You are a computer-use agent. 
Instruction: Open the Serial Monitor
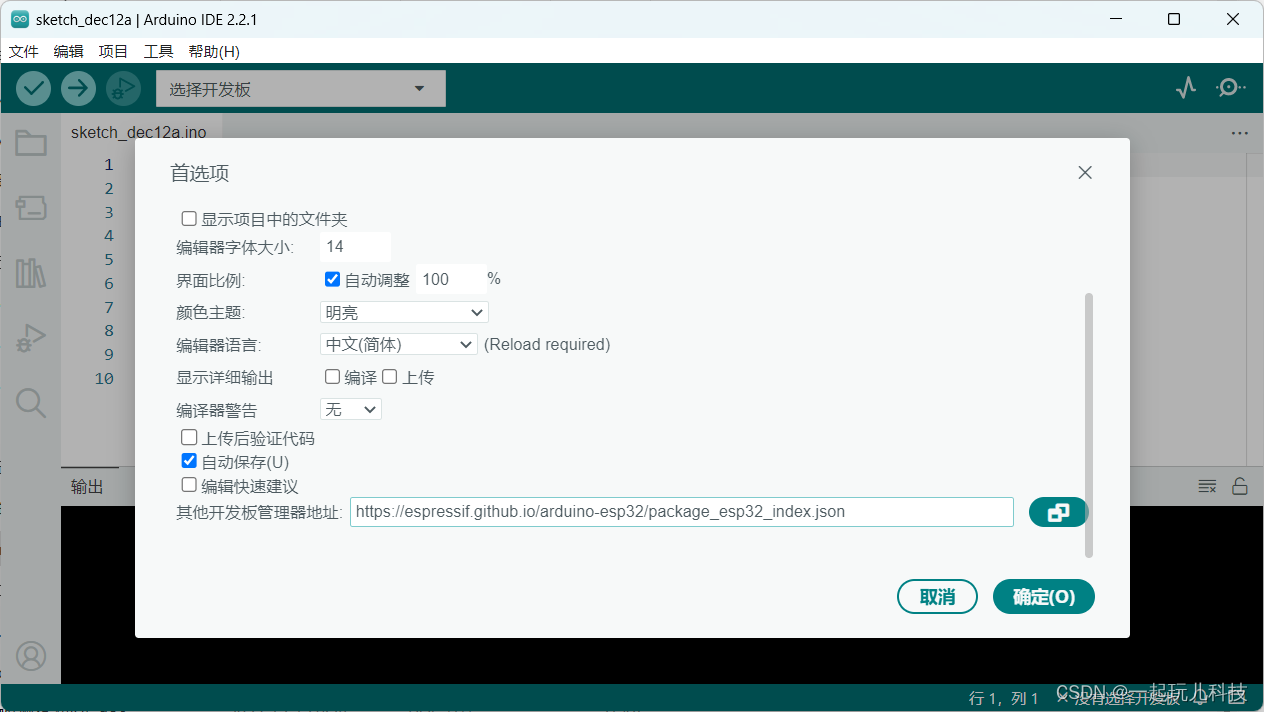click(x=1230, y=88)
